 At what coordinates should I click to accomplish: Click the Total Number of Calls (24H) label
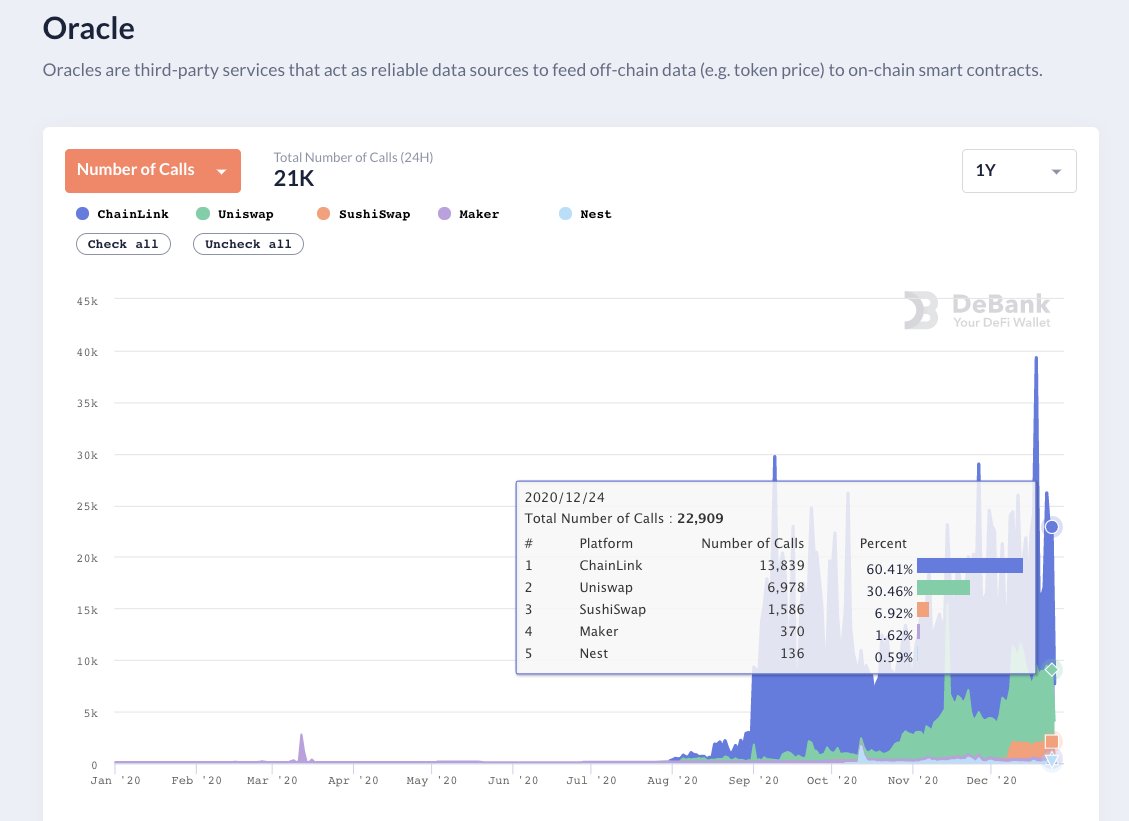pyautogui.click(x=353, y=157)
